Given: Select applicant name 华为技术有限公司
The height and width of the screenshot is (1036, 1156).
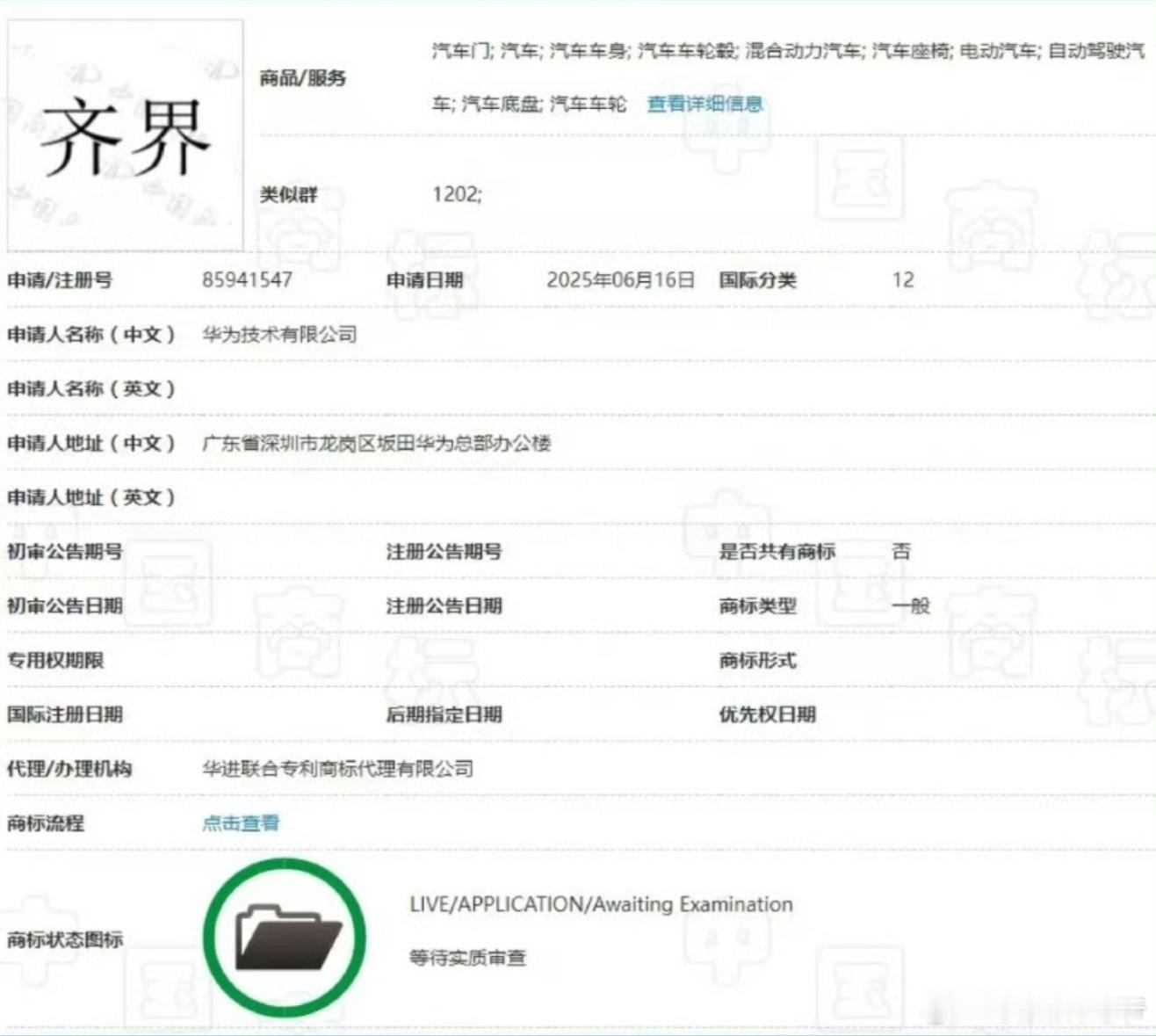Looking at the screenshot, I should (x=279, y=334).
